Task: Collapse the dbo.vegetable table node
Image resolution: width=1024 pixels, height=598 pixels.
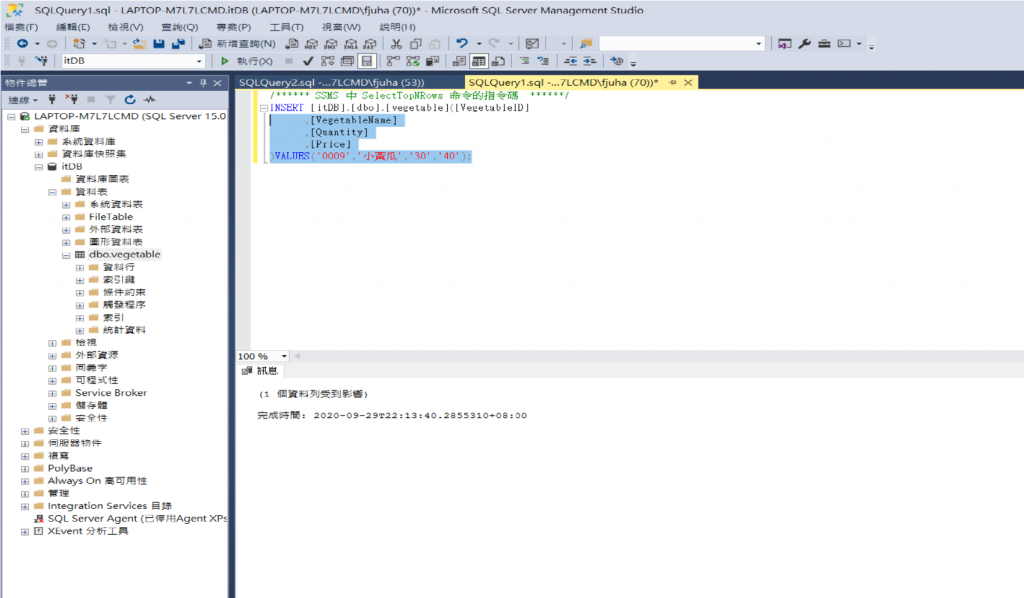Action: (66, 255)
